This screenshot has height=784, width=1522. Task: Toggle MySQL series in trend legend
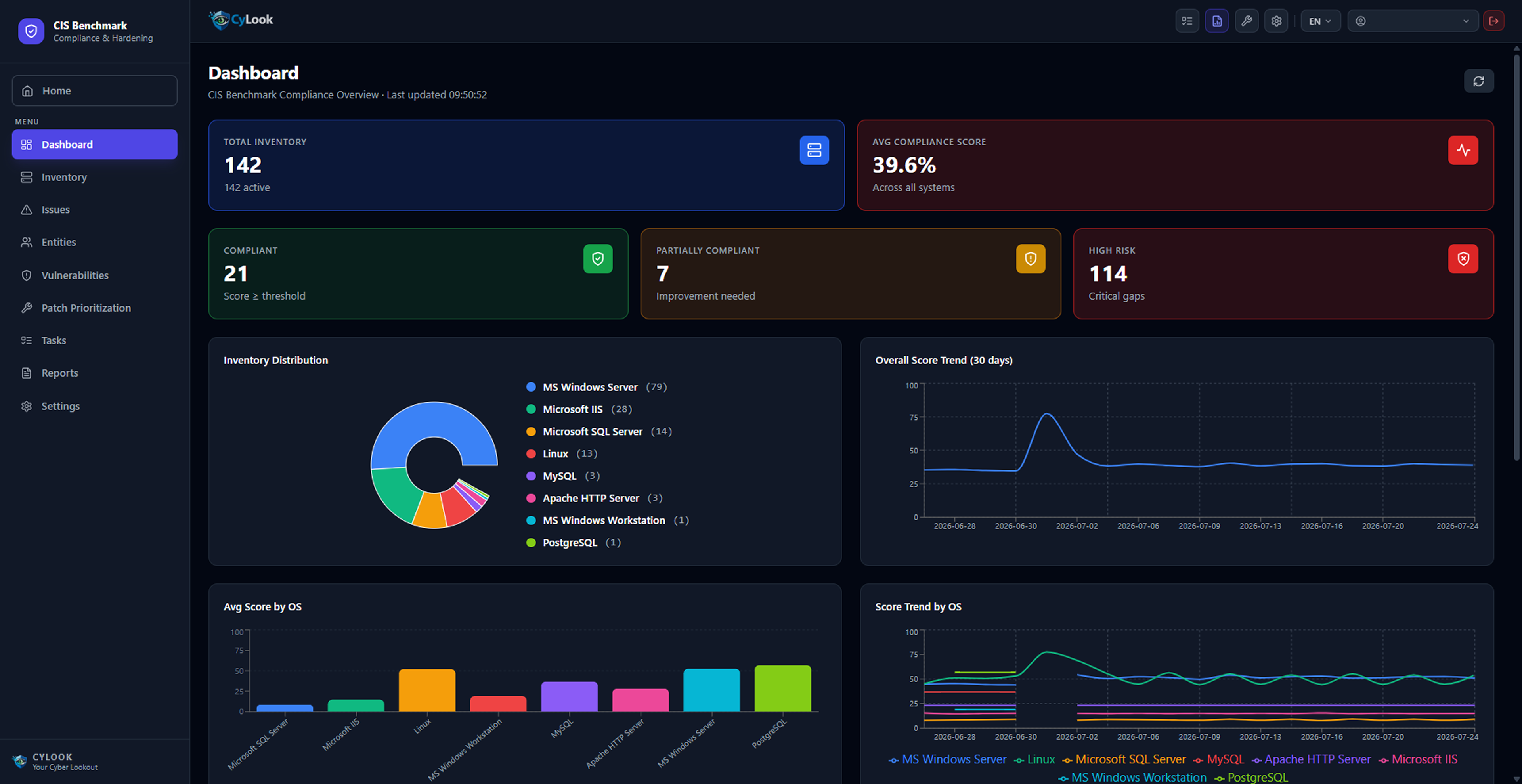(x=1218, y=760)
